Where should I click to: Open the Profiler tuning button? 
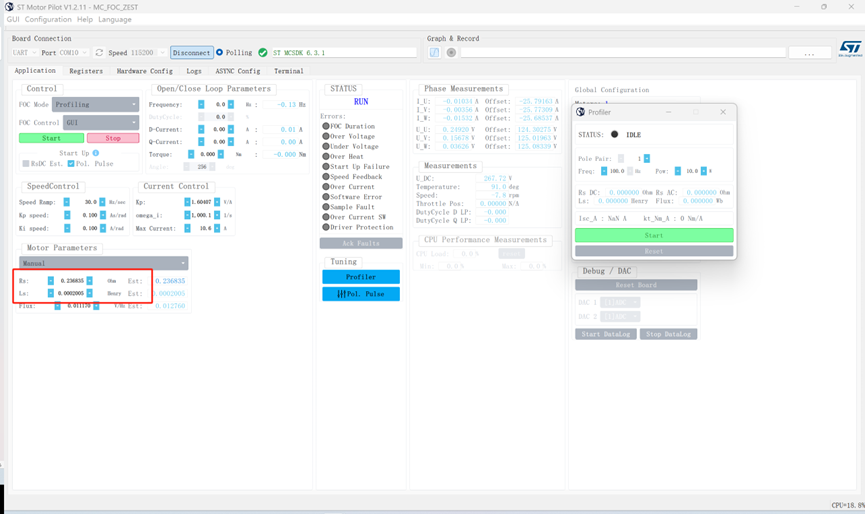pyautogui.click(x=361, y=277)
